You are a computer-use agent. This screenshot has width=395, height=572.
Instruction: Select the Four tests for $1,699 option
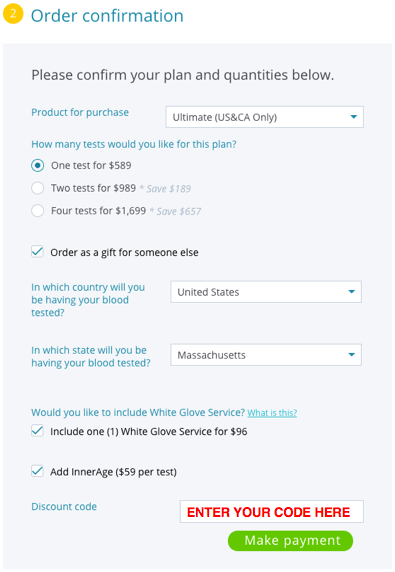[38, 211]
